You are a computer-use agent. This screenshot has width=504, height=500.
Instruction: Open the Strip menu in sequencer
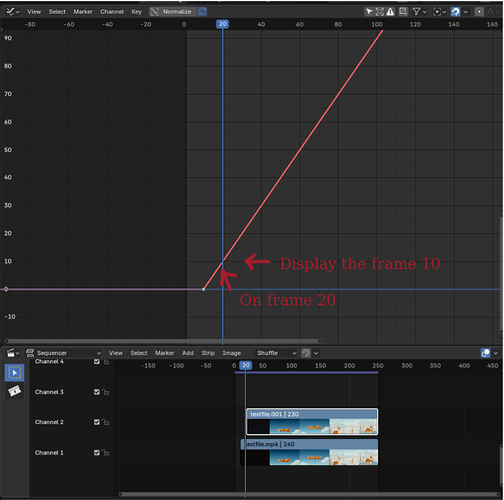click(x=208, y=353)
